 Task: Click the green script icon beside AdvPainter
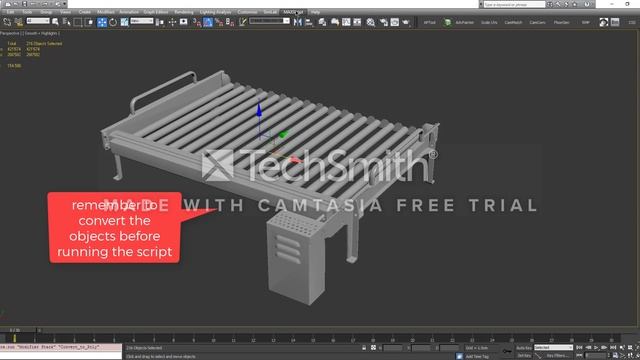[447, 22]
